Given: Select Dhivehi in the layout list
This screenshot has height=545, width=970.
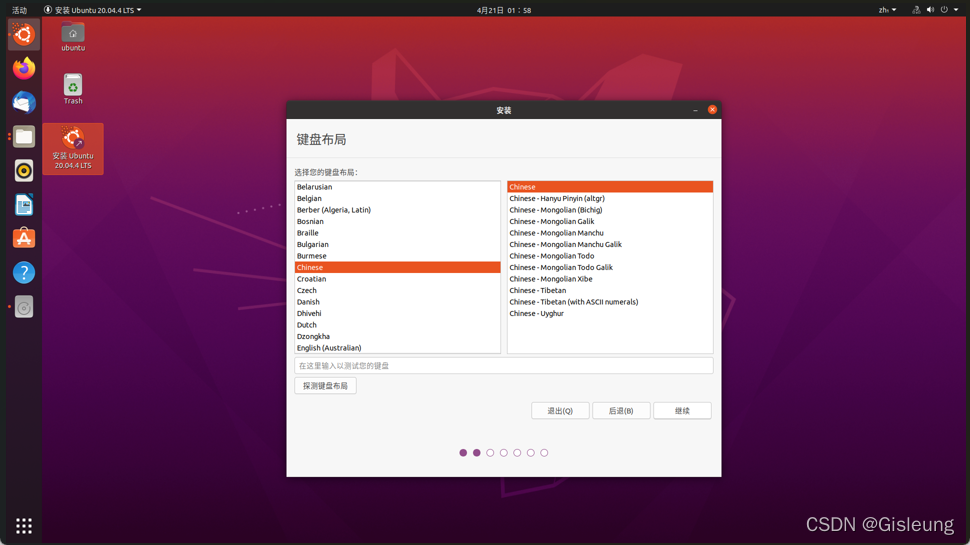Looking at the screenshot, I should click(x=397, y=313).
